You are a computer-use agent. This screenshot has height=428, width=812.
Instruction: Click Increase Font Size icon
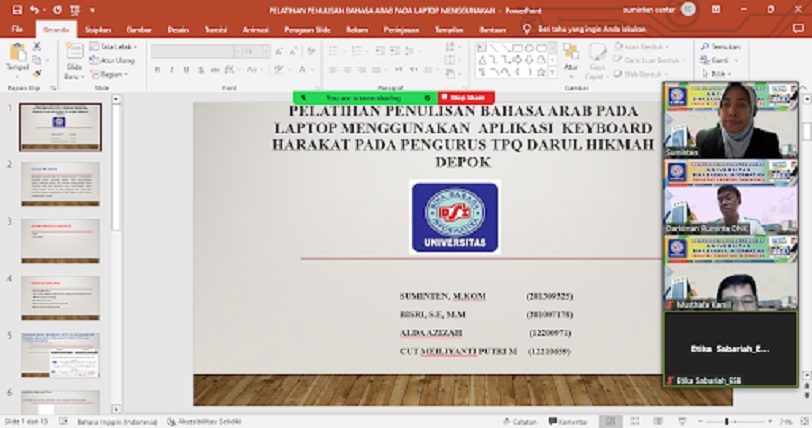[x=279, y=51]
